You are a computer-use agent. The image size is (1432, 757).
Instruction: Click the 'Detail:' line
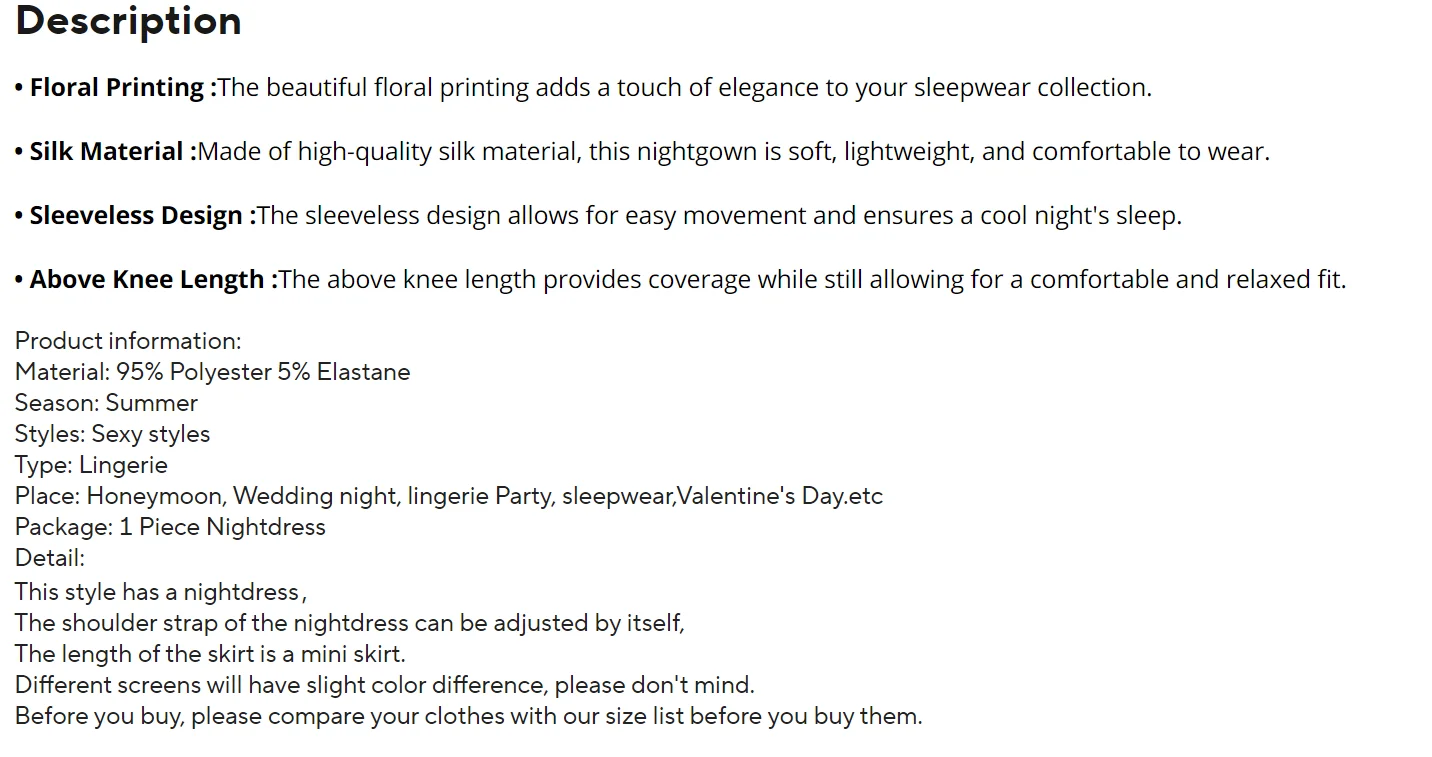click(50, 558)
